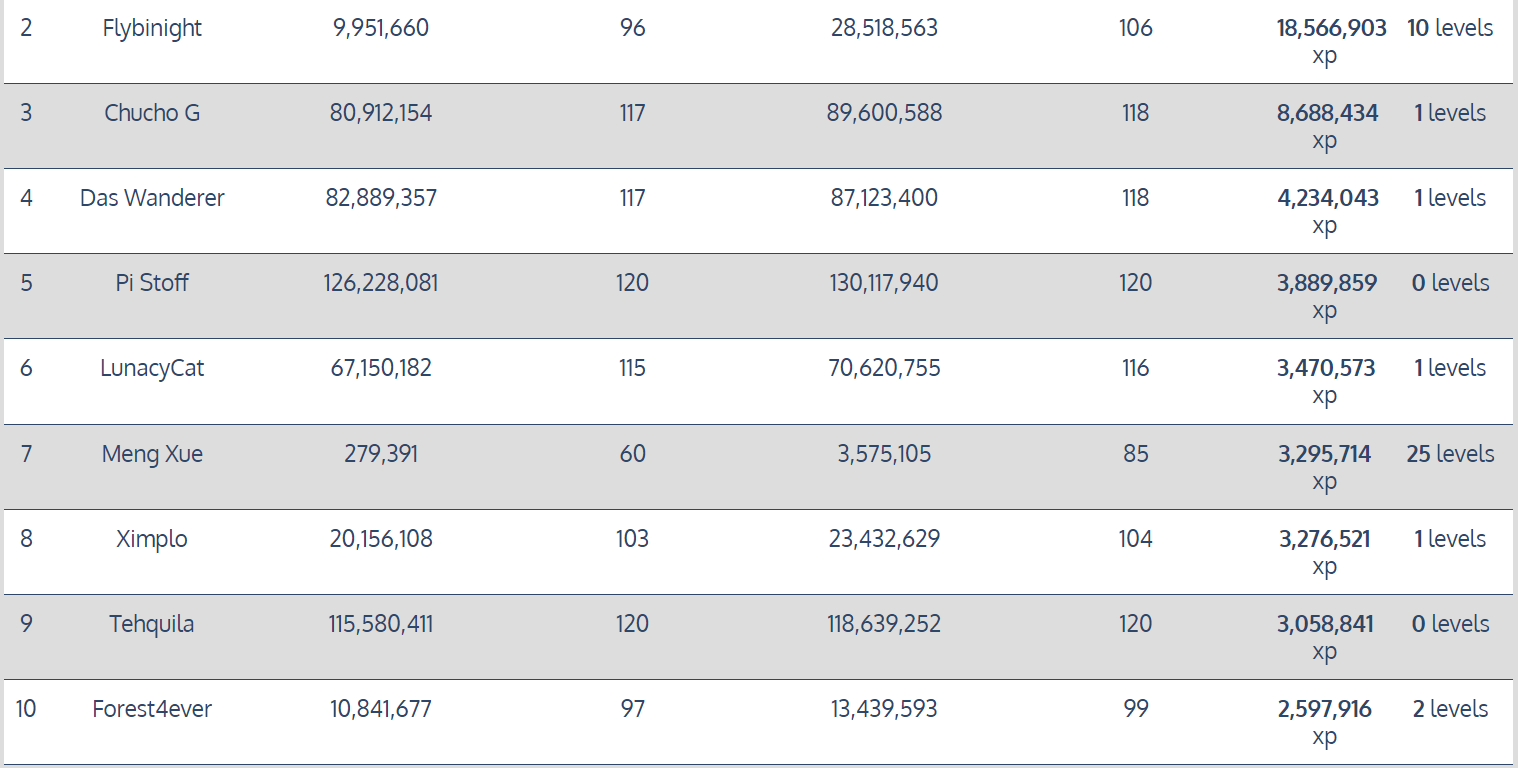Viewport: 1518px width, 768px height.
Task: Click on Pi Stoff's name
Action: [152, 283]
